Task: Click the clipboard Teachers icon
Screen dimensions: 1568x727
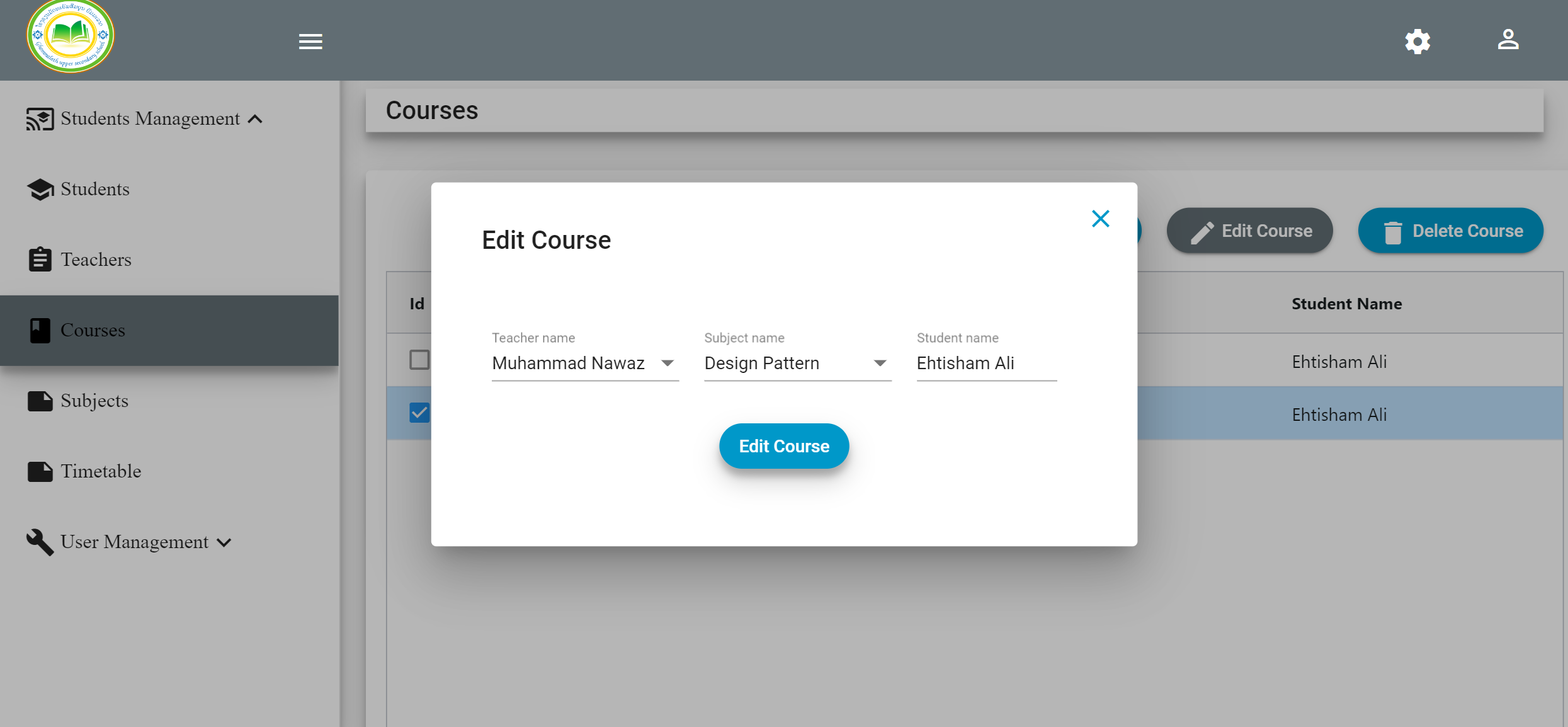Action: click(x=40, y=260)
